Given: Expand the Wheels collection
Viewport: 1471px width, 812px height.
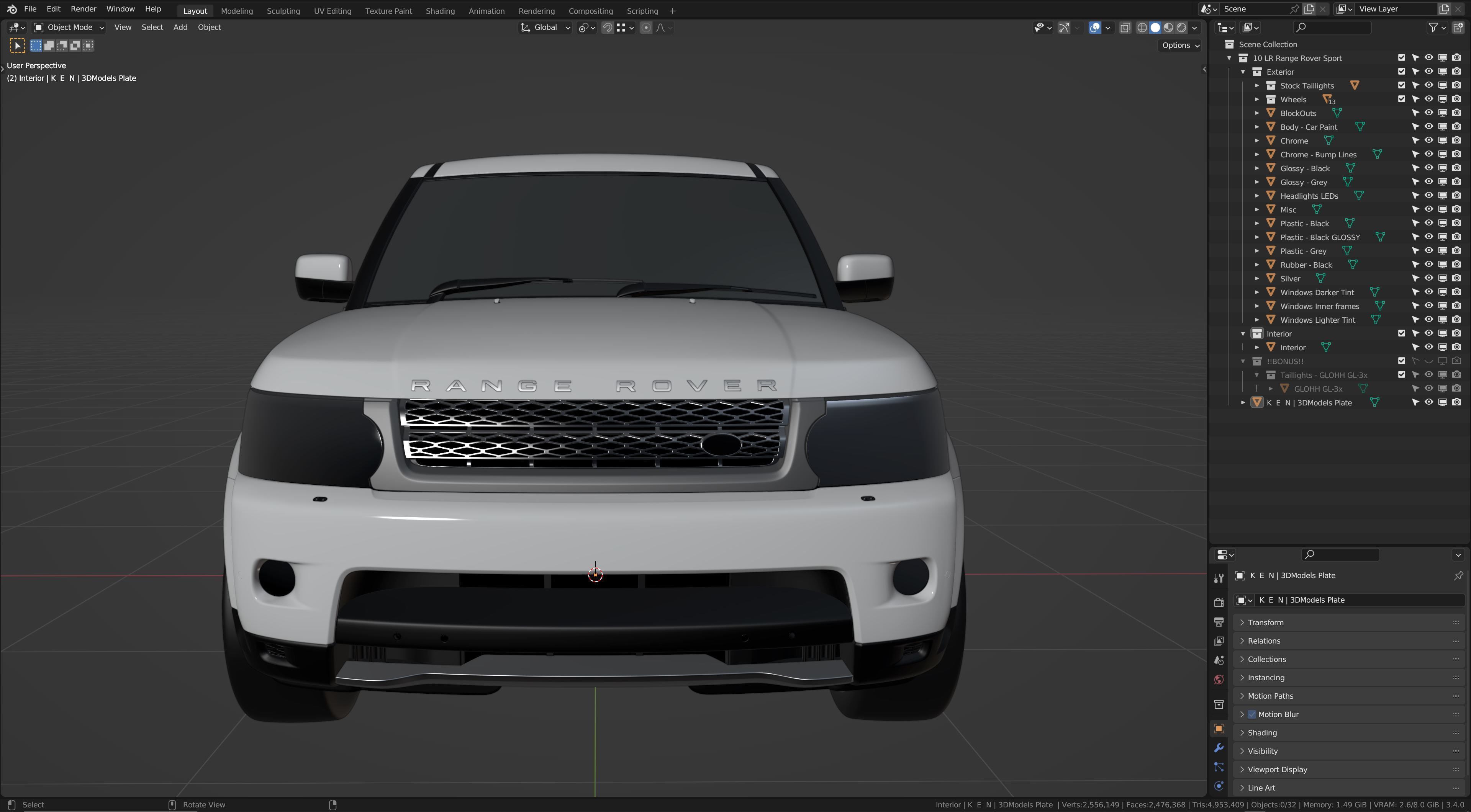Looking at the screenshot, I should (1256, 99).
